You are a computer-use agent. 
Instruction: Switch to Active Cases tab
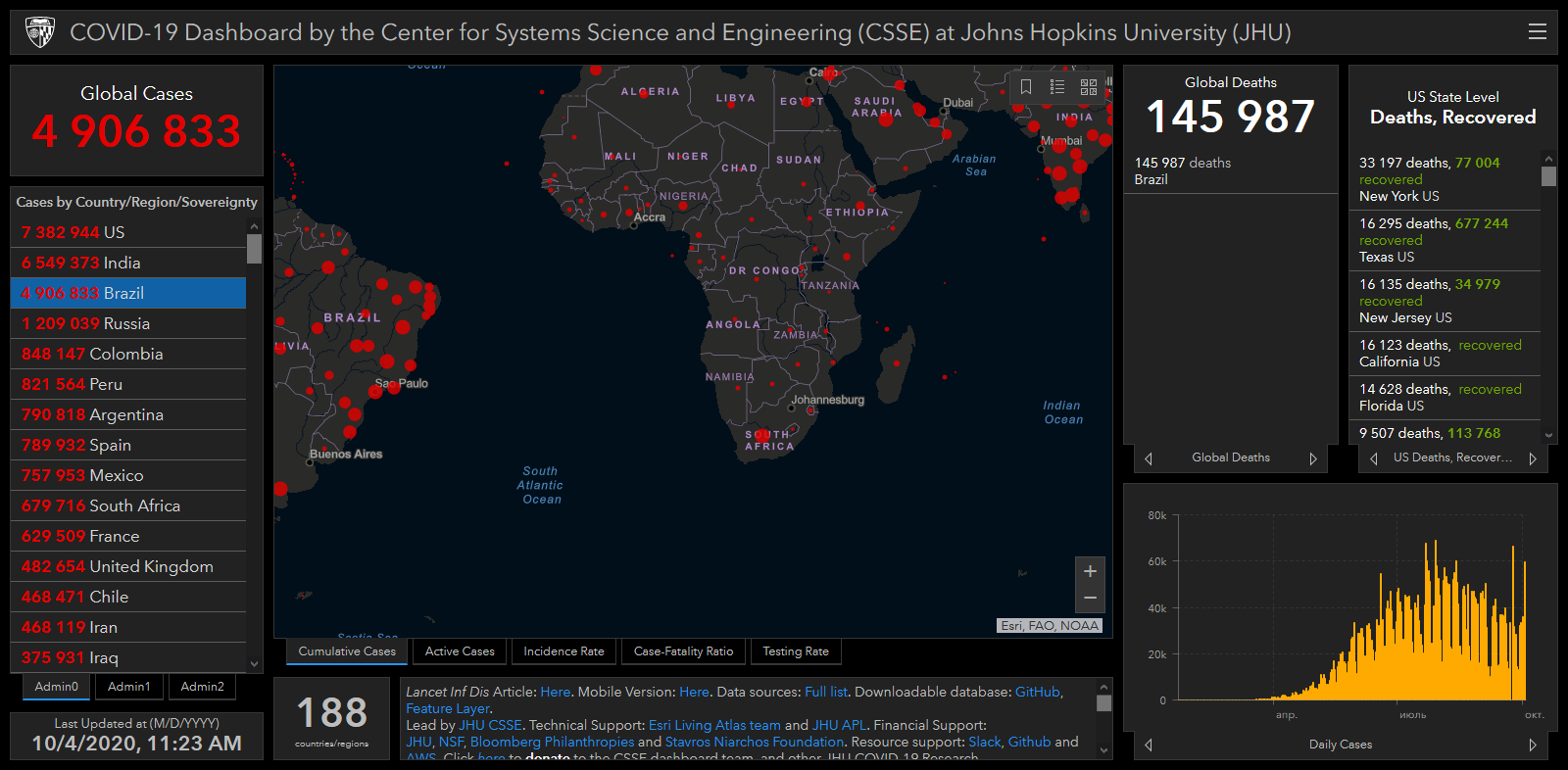point(460,651)
